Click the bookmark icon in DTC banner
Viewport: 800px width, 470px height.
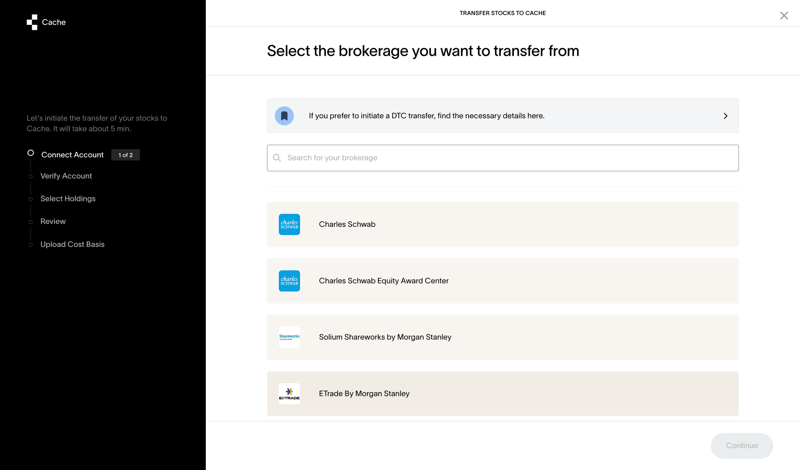tap(284, 116)
